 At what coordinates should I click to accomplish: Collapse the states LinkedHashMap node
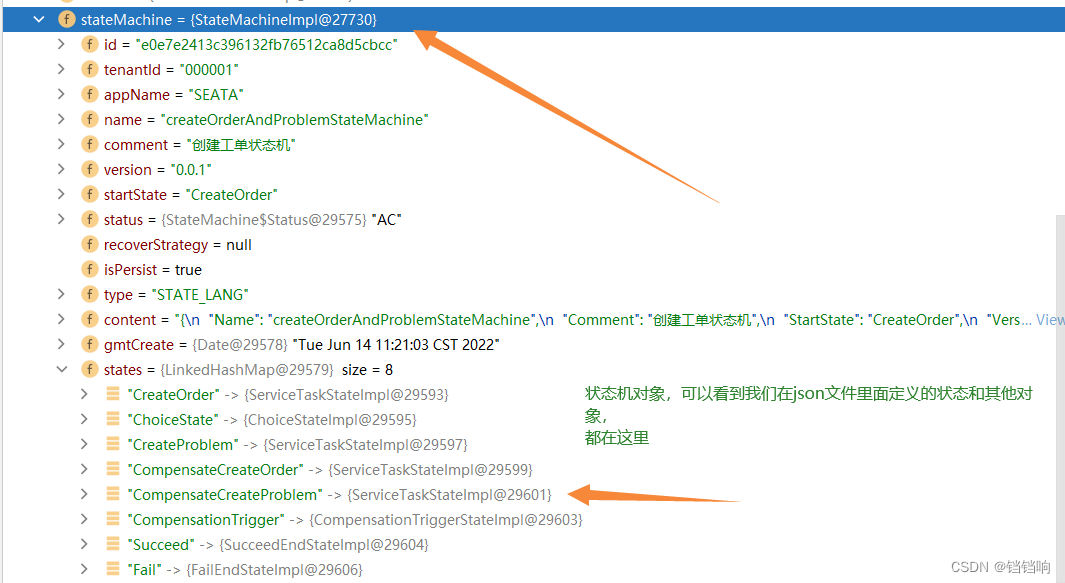pyautogui.click(x=62, y=370)
